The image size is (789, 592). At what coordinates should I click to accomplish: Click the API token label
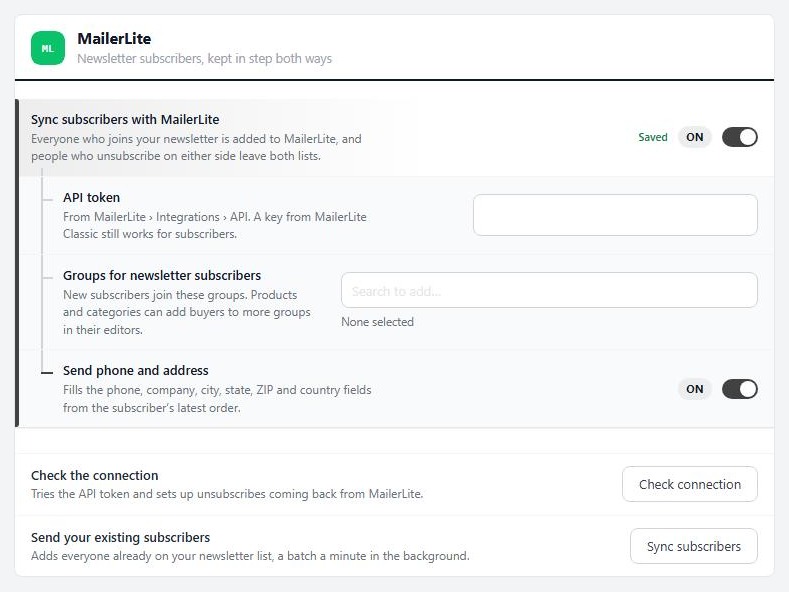(x=92, y=197)
